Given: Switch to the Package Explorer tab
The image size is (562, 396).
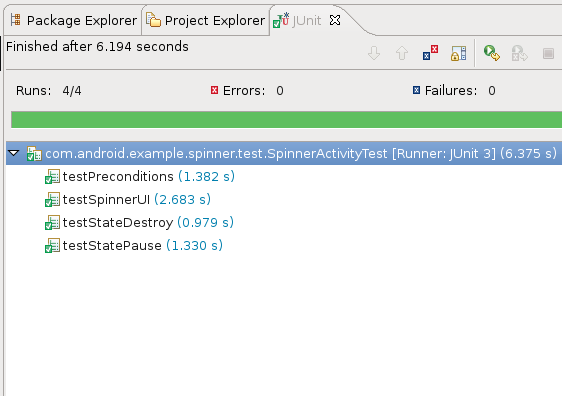Looking at the screenshot, I should point(73,20).
